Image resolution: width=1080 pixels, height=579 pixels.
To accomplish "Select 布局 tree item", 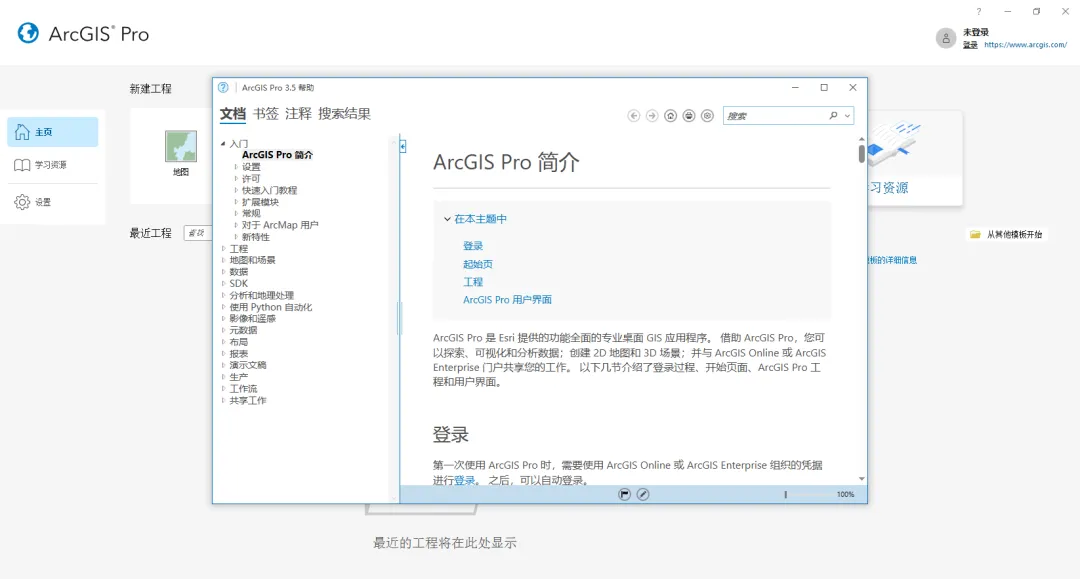I will [238, 342].
